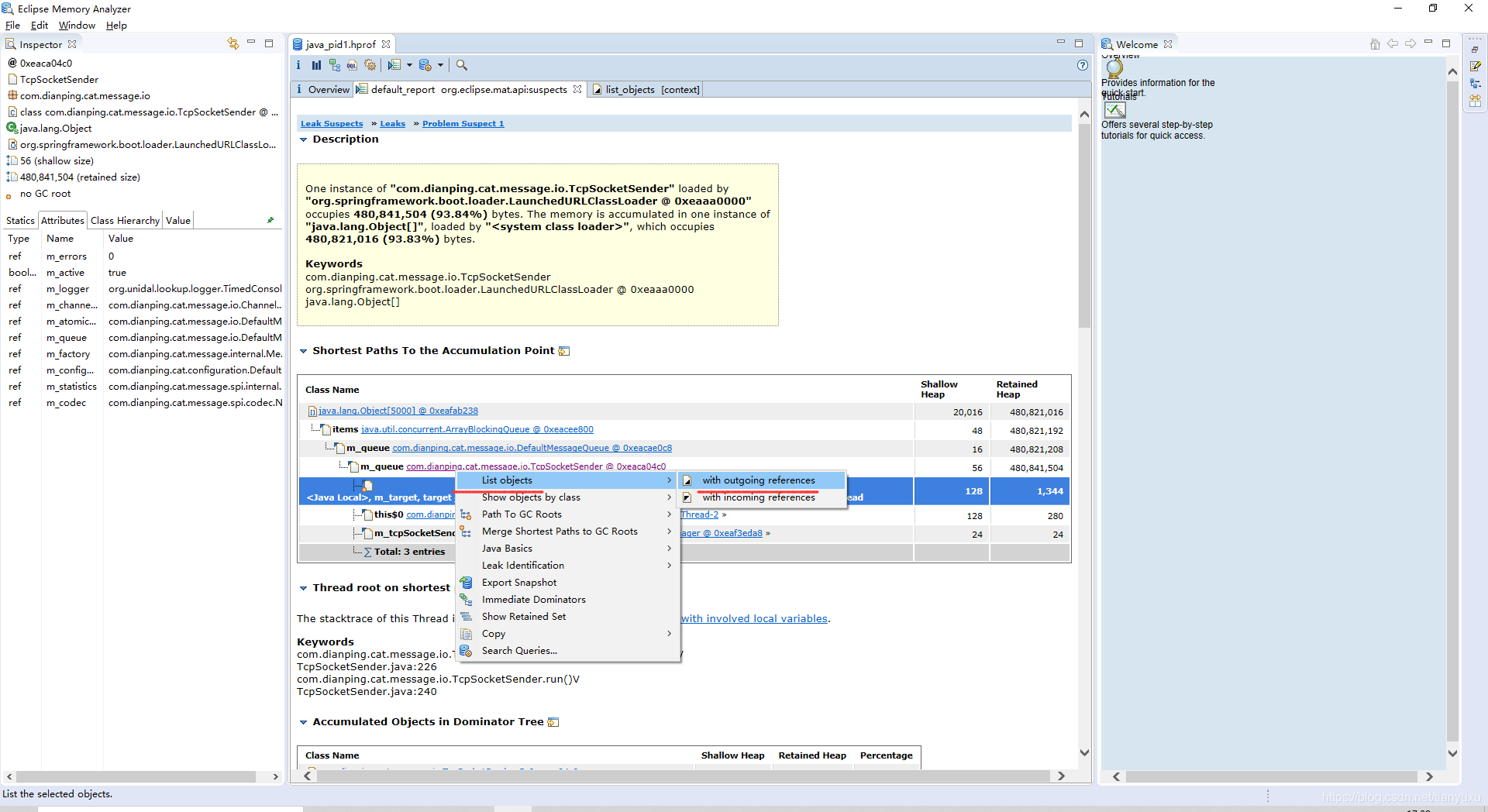This screenshot has width=1488, height=812.
Task: Select Immediate Dominators menu entry
Action: coord(568,600)
